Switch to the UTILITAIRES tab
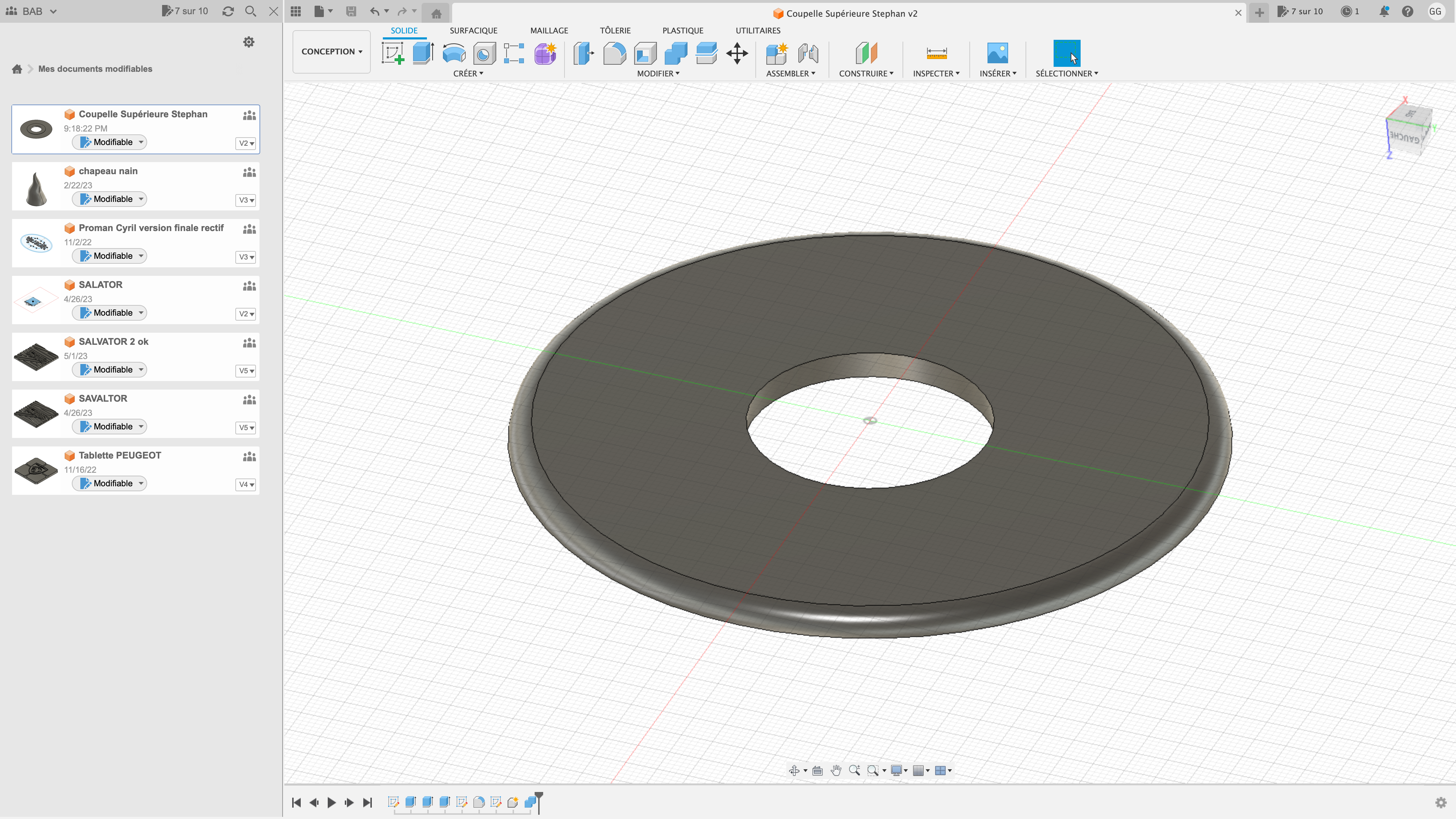Viewport: 1456px width, 819px height. (x=758, y=31)
